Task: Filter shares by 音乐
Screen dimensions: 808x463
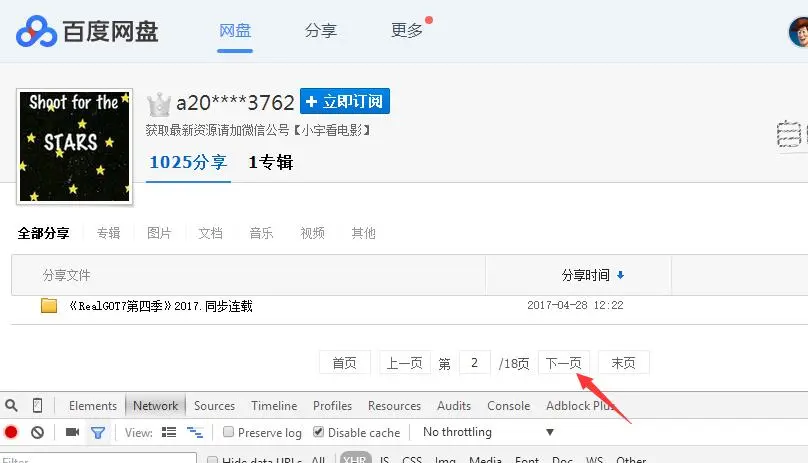Action: [x=261, y=233]
